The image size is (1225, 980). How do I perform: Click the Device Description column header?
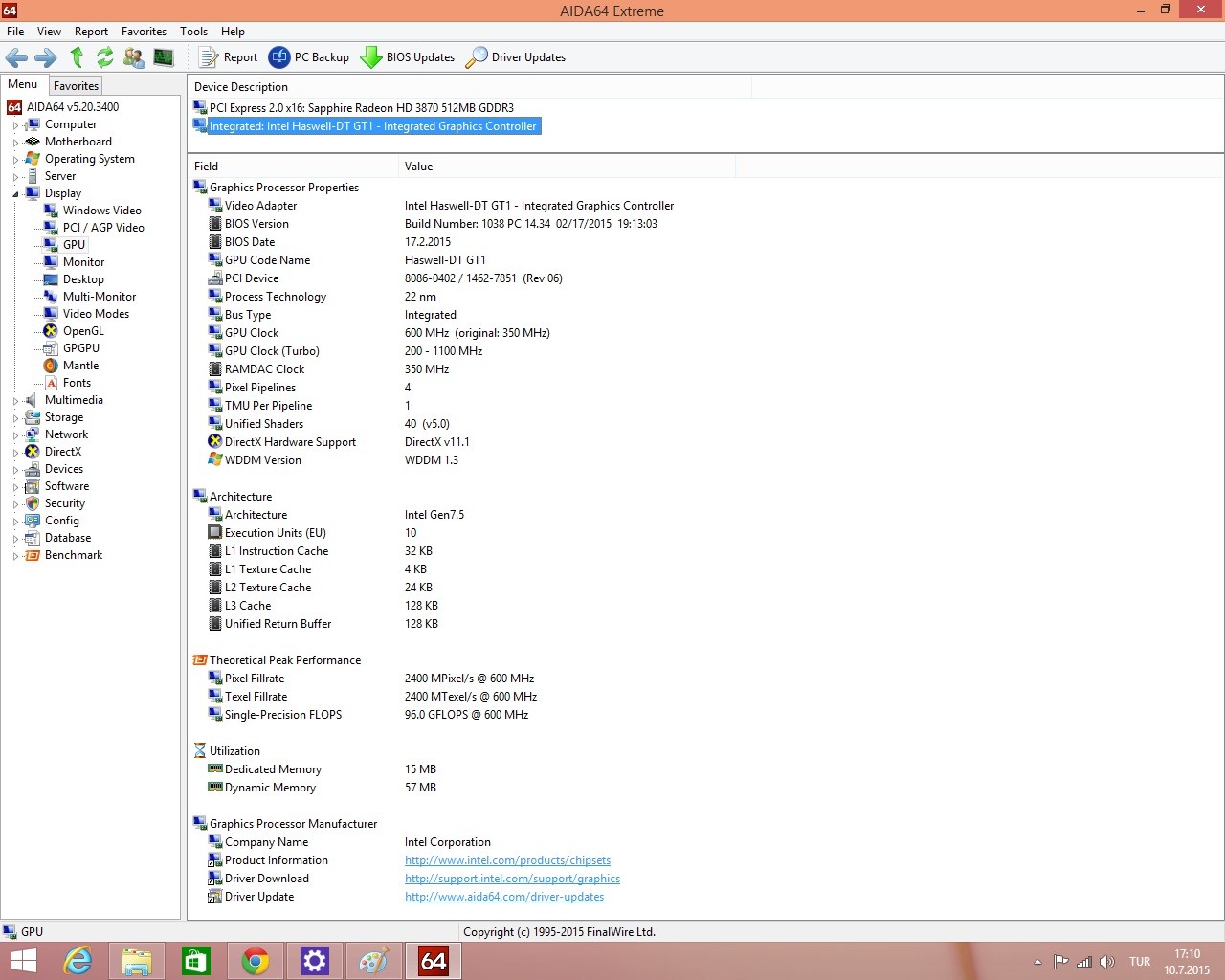pyautogui.click(x=469, y=87)
